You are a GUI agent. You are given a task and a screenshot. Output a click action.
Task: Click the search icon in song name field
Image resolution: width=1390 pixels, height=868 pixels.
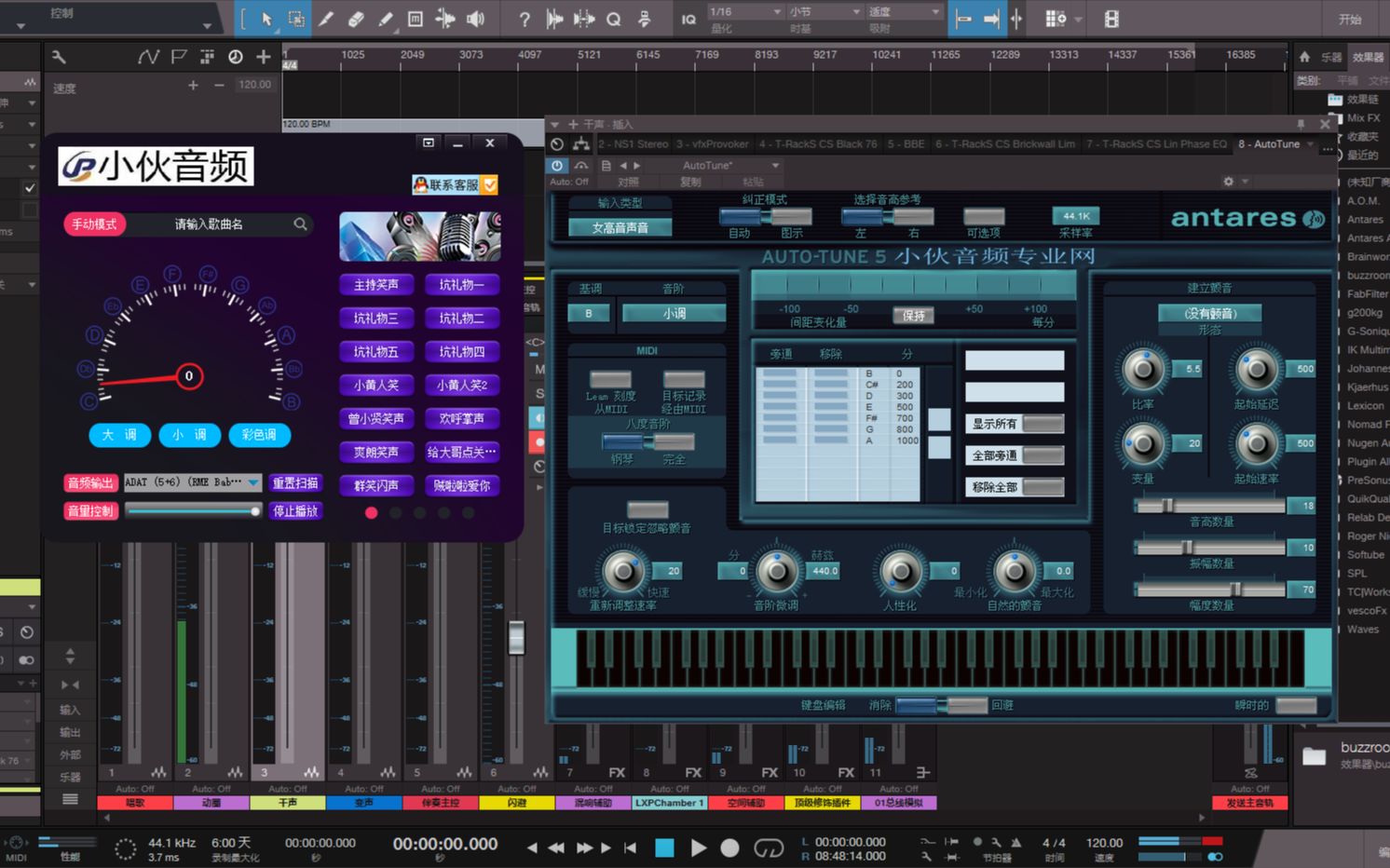pos(300,224)
